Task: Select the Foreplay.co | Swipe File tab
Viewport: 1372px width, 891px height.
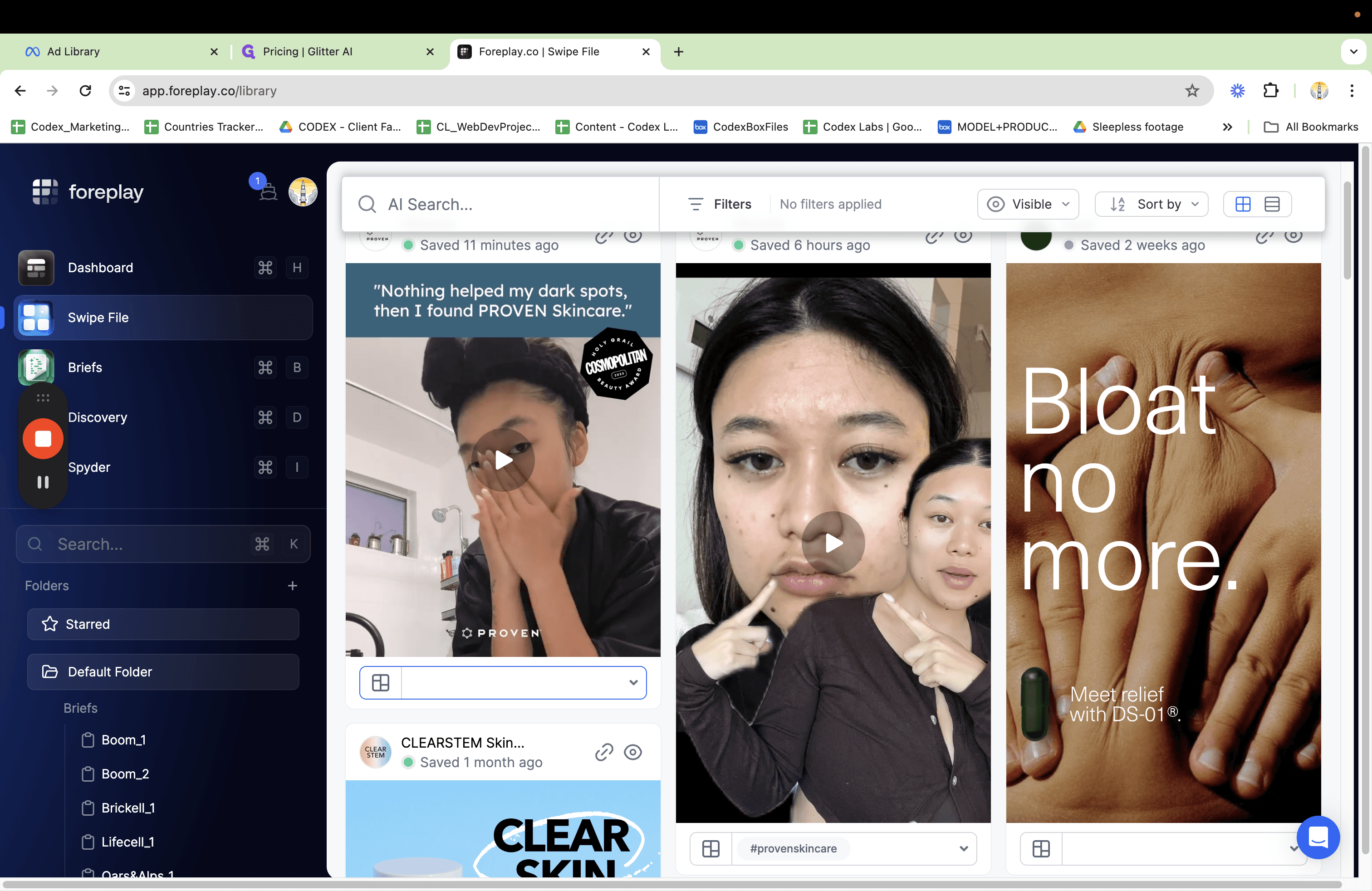Action: [554, 52]
